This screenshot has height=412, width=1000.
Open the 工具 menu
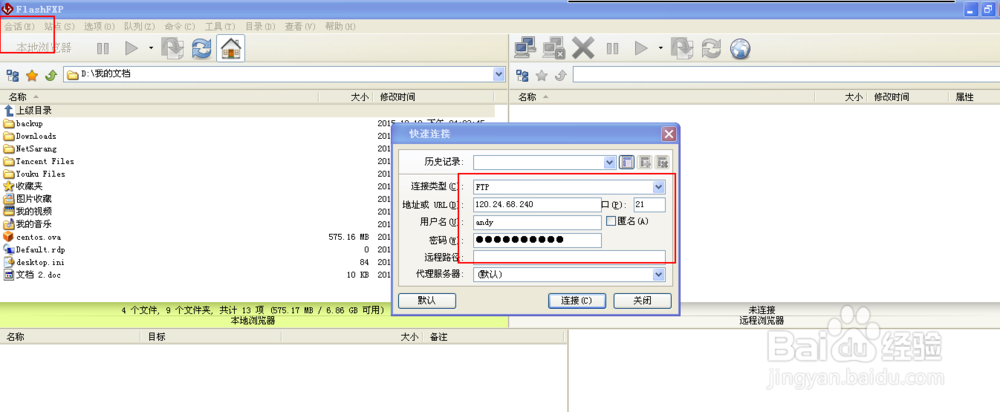220,26
